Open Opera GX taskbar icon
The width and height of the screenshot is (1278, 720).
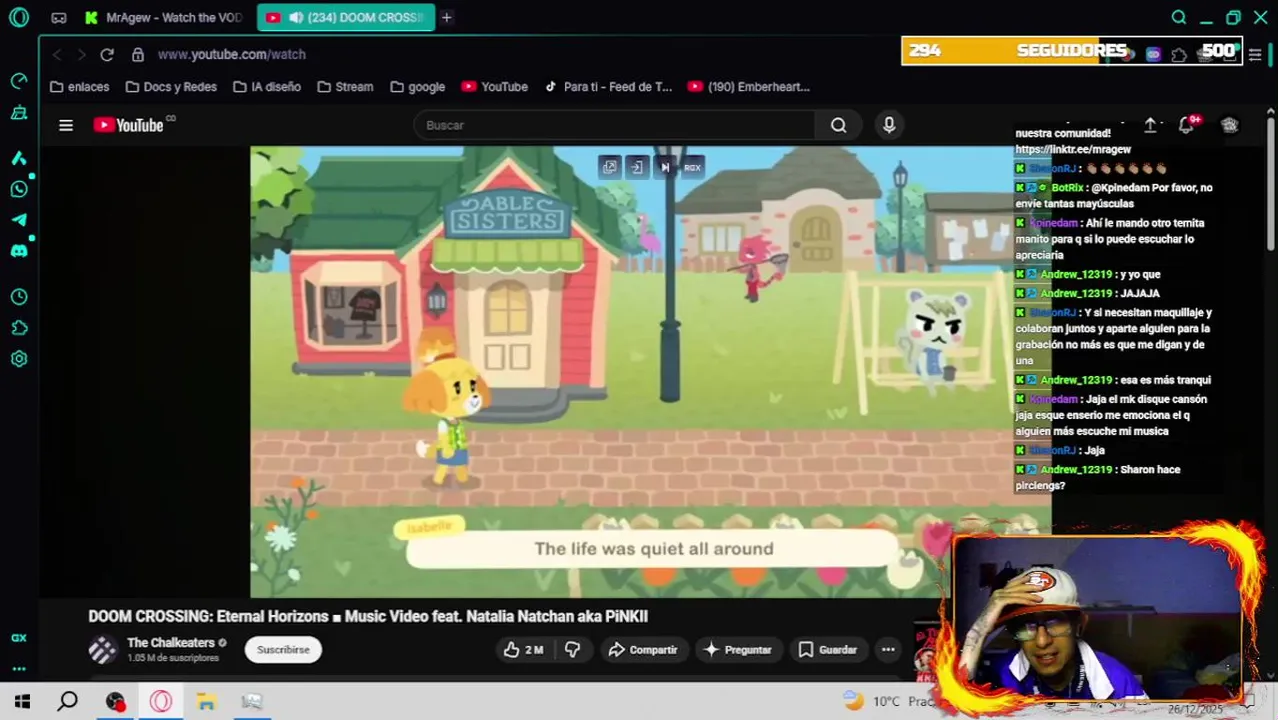click(x=161, y=701)
